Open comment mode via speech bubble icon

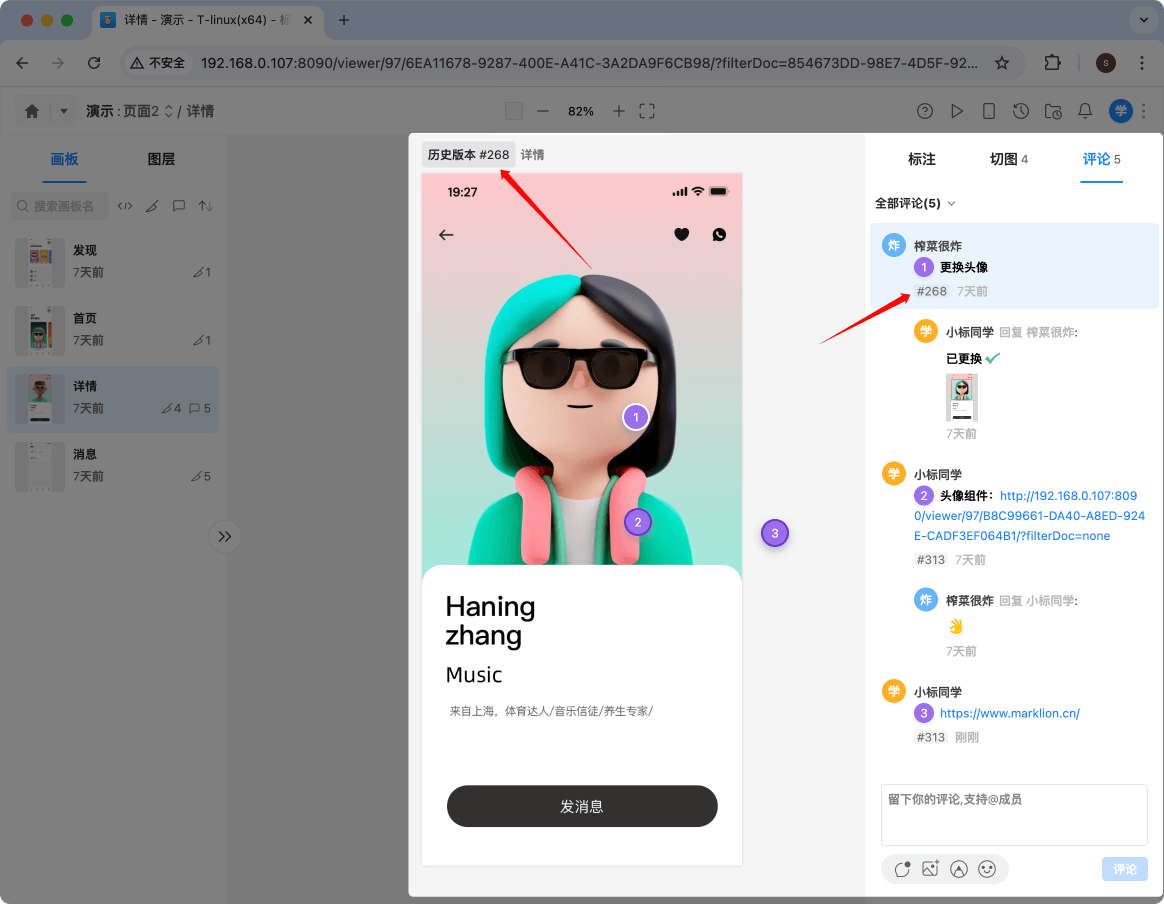click(178, 205)
